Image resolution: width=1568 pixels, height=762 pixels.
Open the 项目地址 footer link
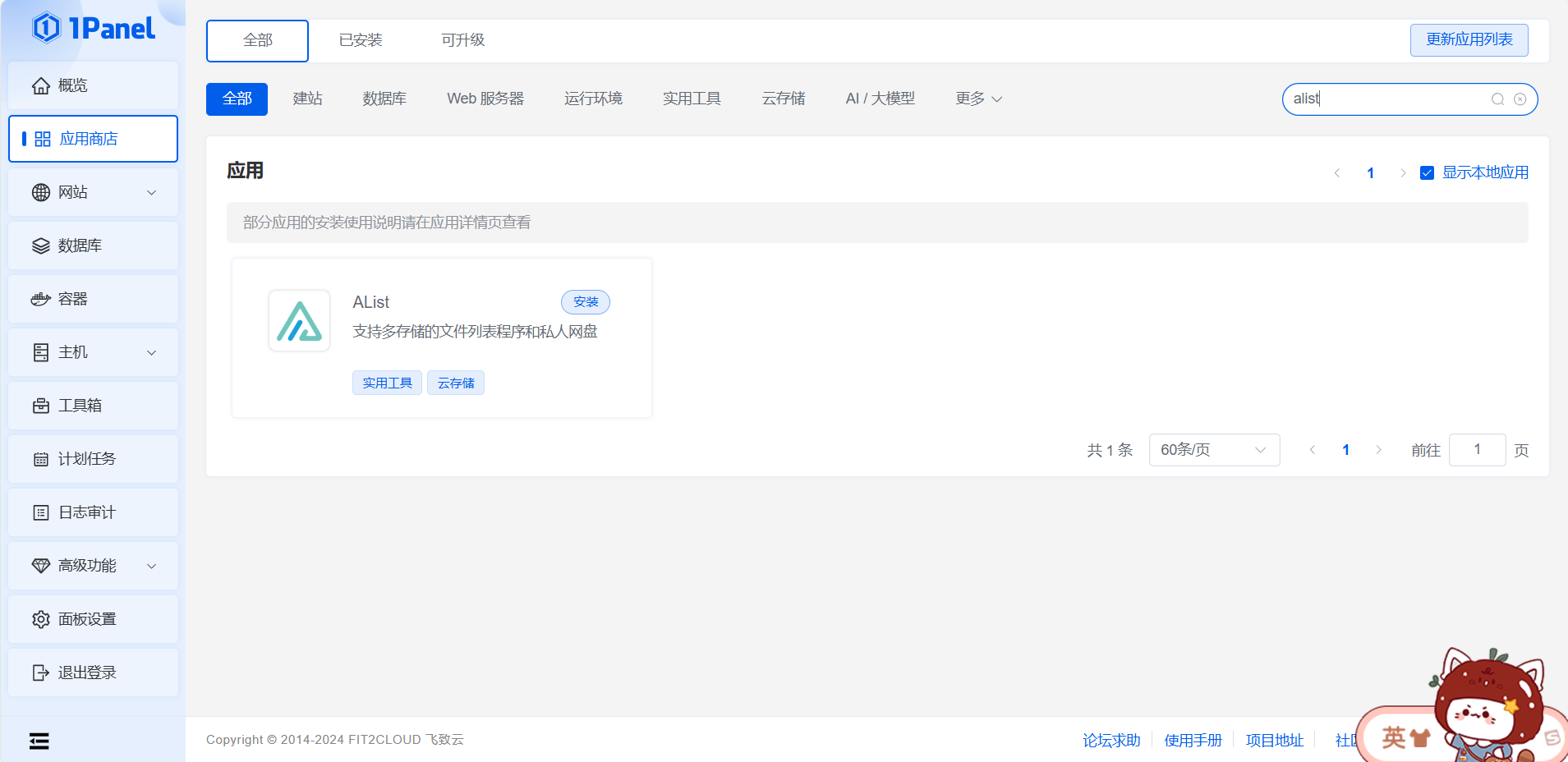(1274, 741)
